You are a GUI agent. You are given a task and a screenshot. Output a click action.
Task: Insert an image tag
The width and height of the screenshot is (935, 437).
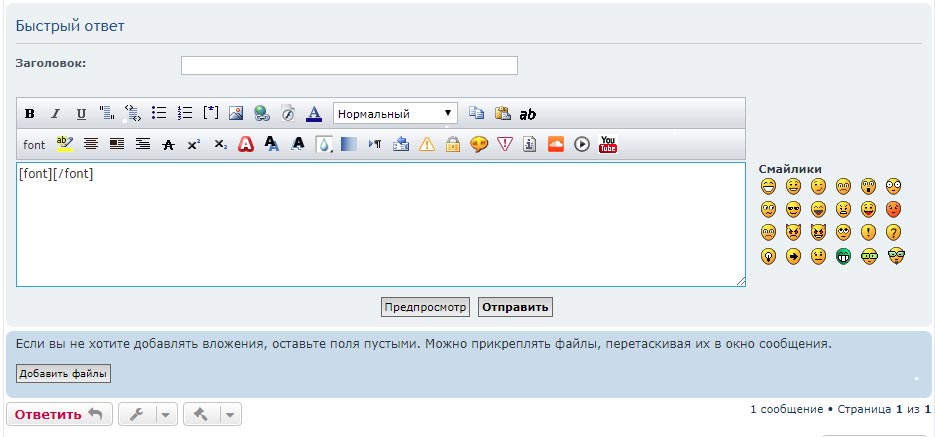pos(236,114)
